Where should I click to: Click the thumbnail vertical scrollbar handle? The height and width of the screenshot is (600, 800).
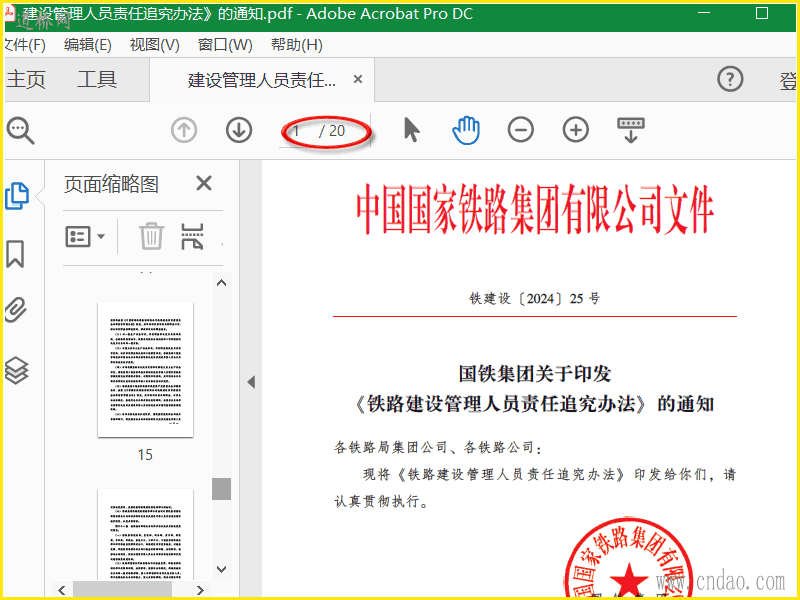221,489
